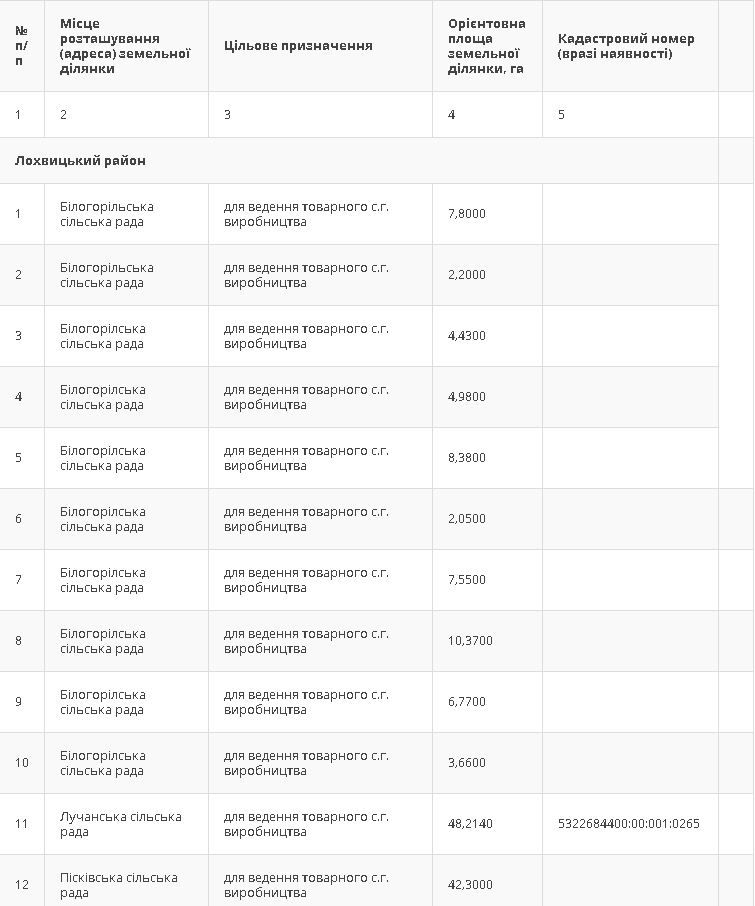Click the area cell reading 8,3800
Screen dimensions: 755x906
point(467,458)
